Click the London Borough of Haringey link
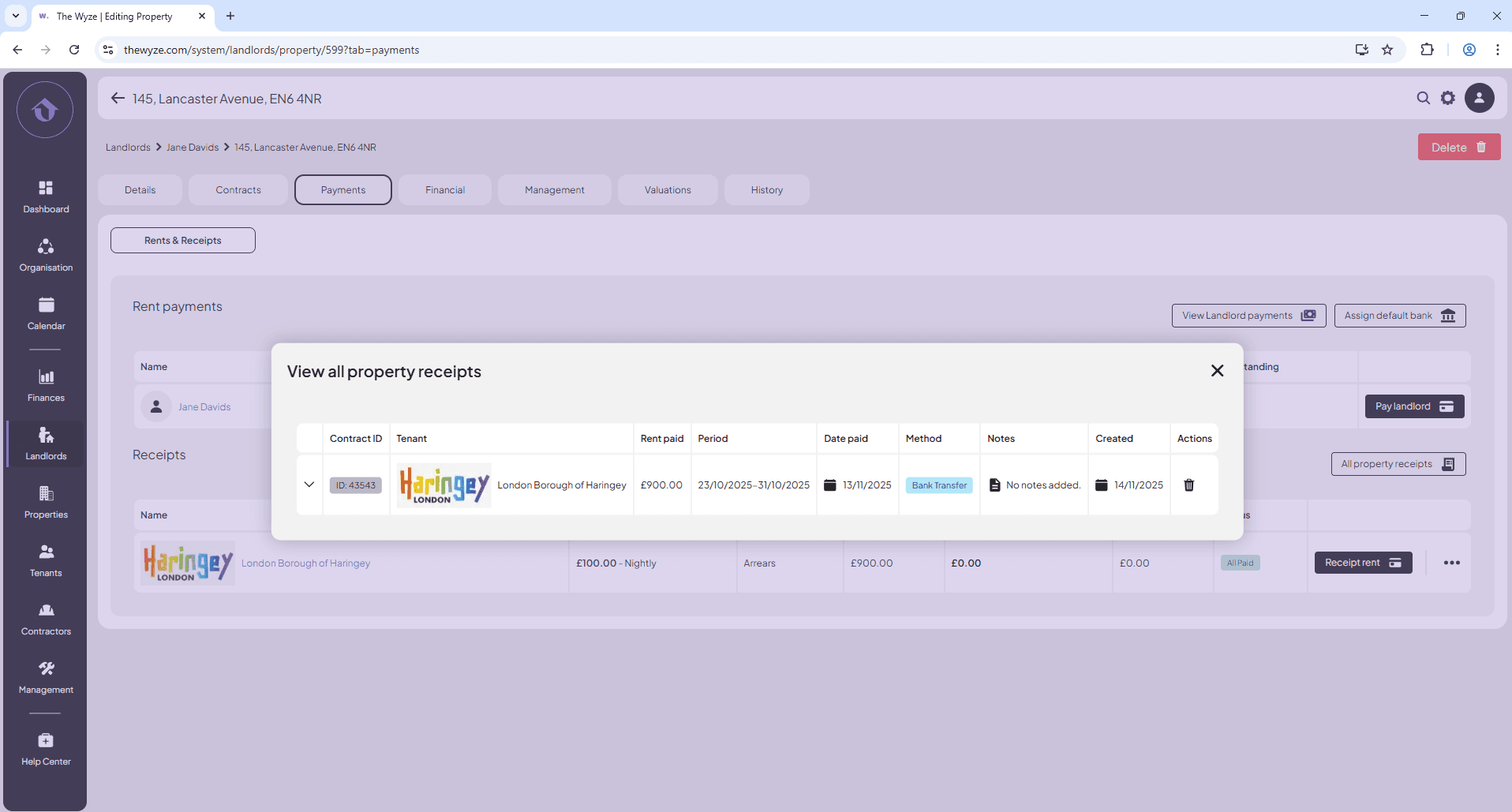 (305, 563)
